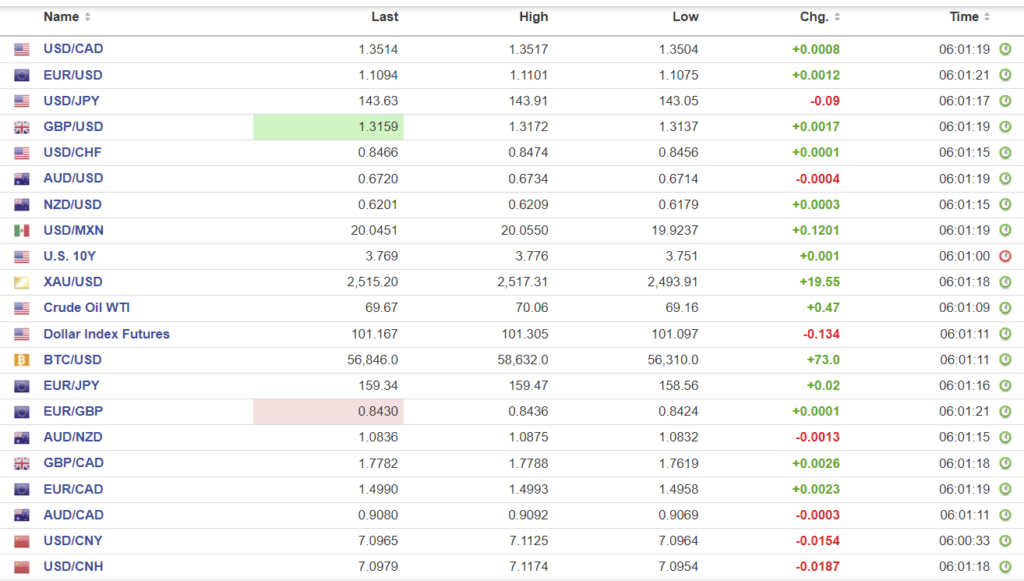Click the Mexico flag icon beside USD/MXN
This screenshot has width=1024, height=581.
click(21, 231)
